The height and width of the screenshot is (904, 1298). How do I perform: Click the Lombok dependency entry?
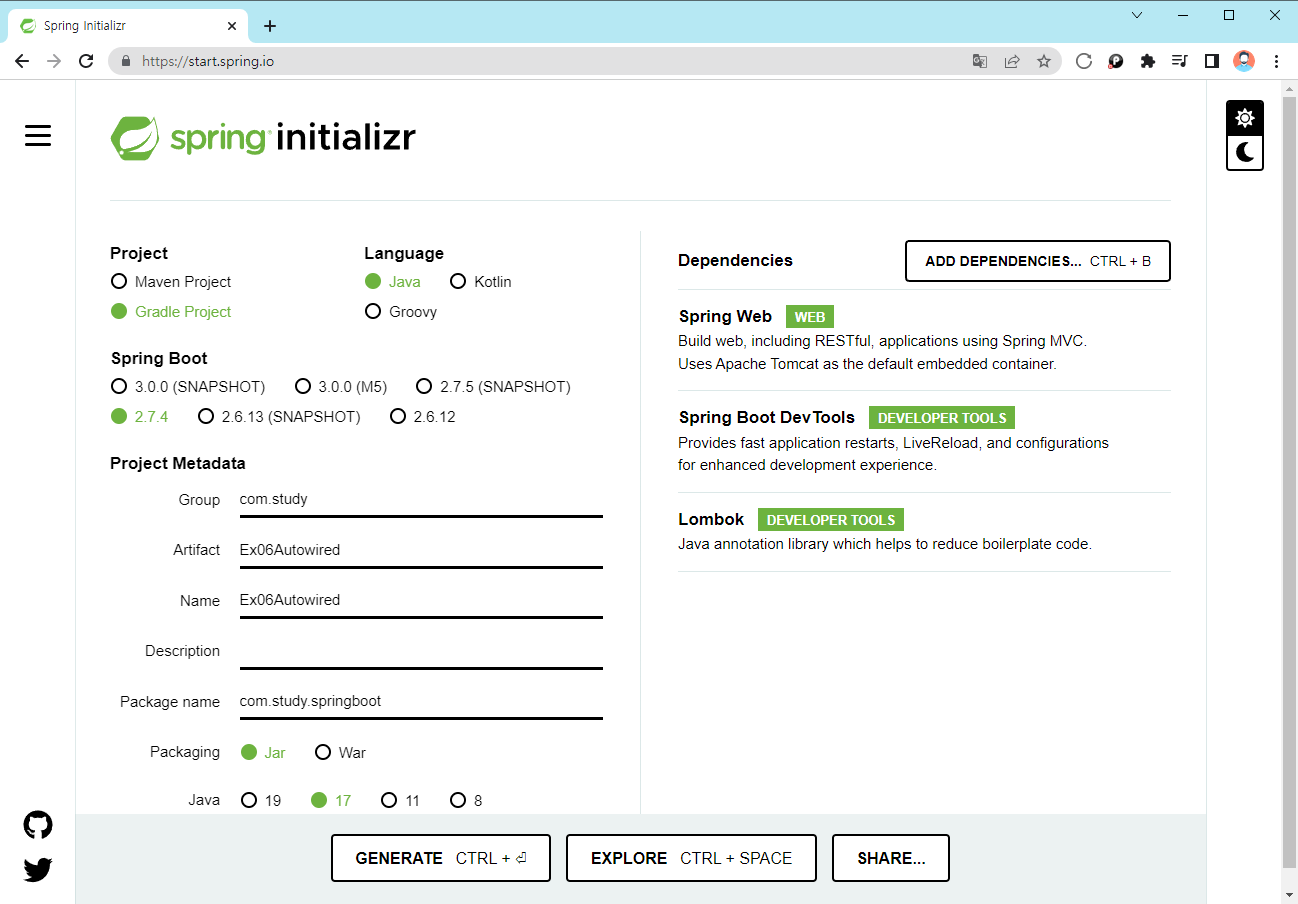point(924,531)
